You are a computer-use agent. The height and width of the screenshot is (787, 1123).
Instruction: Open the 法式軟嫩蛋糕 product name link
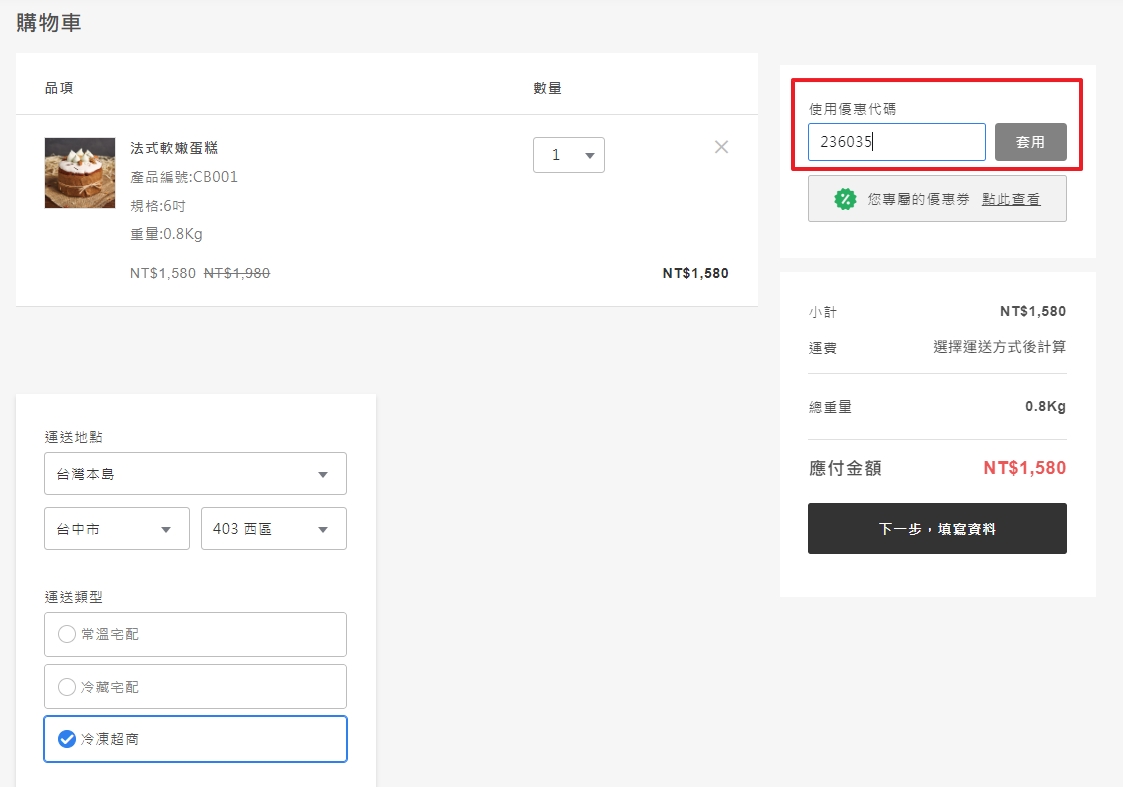174,148
